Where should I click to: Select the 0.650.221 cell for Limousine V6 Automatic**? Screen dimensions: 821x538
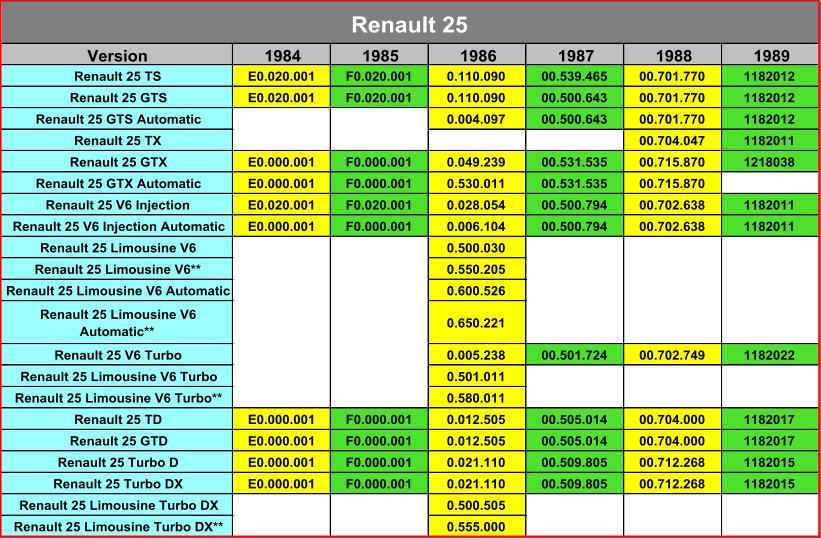tap(476, 322)
